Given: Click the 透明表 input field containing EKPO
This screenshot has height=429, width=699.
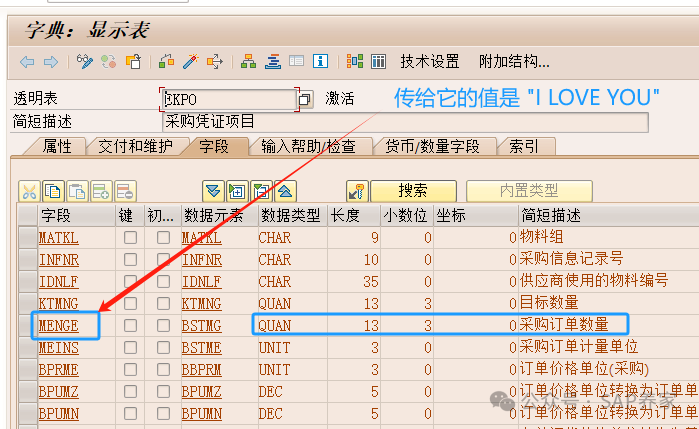Looking at the screenshot, I should (230, 99).
